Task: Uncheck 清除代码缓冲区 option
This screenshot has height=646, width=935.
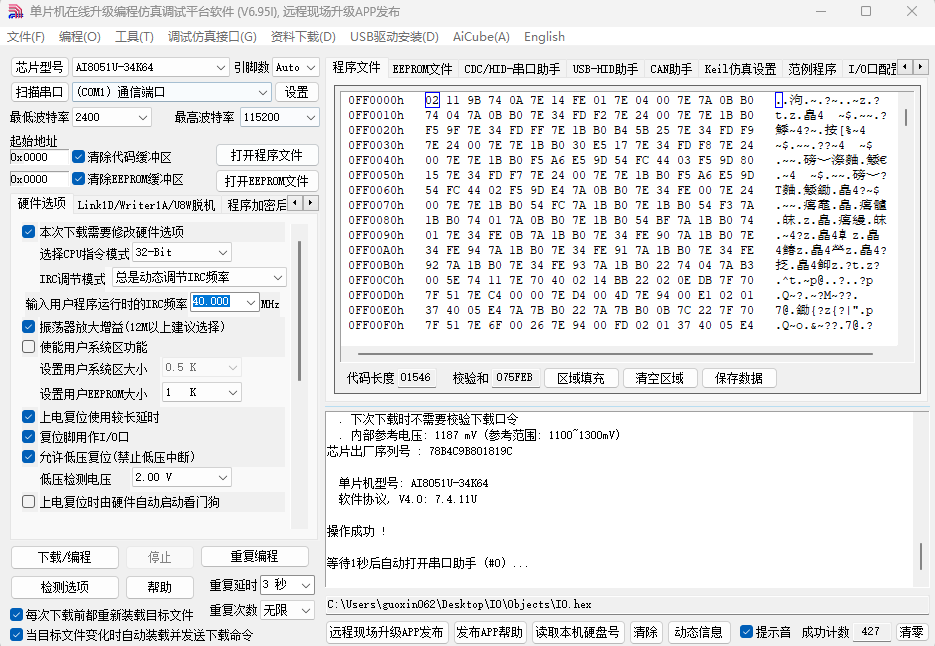Action: tap(79, 157)
